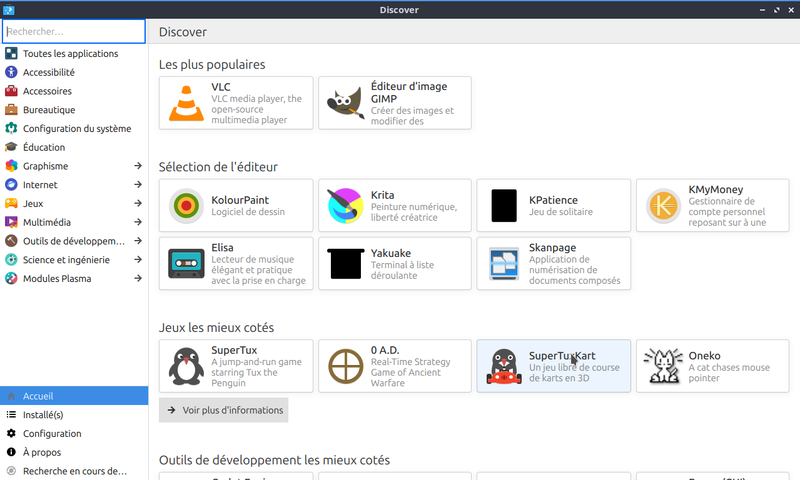Click the Jeux gamepad icon
This screenshot has height=480, width=800.
point(11,203)
